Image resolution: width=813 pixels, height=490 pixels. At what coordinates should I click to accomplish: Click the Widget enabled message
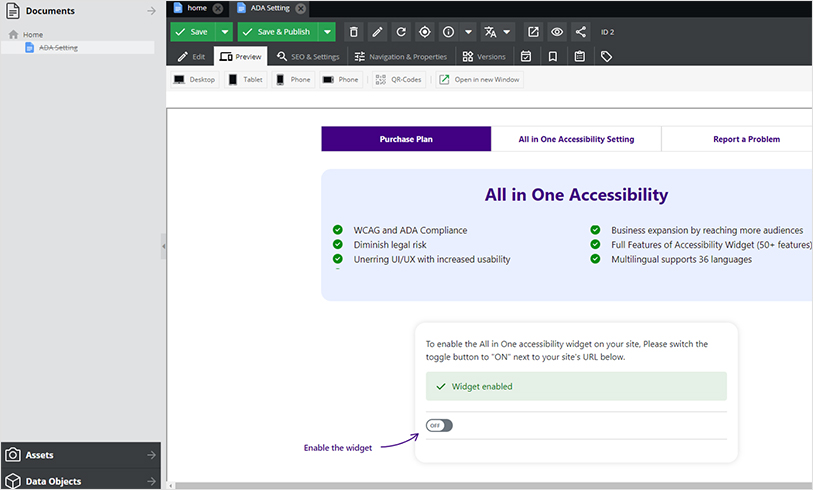[576, 386]
